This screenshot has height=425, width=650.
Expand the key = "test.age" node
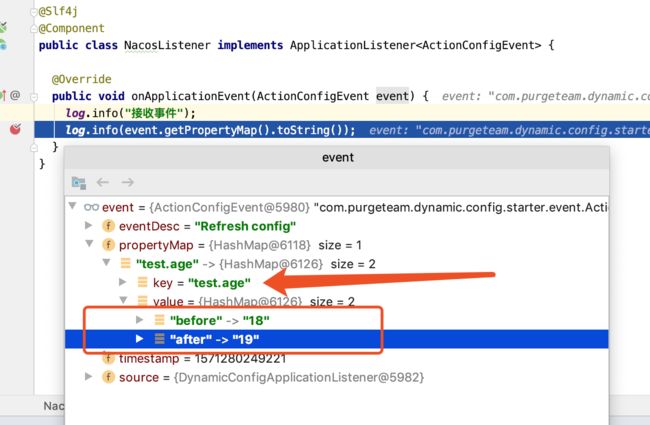point(122,282)
